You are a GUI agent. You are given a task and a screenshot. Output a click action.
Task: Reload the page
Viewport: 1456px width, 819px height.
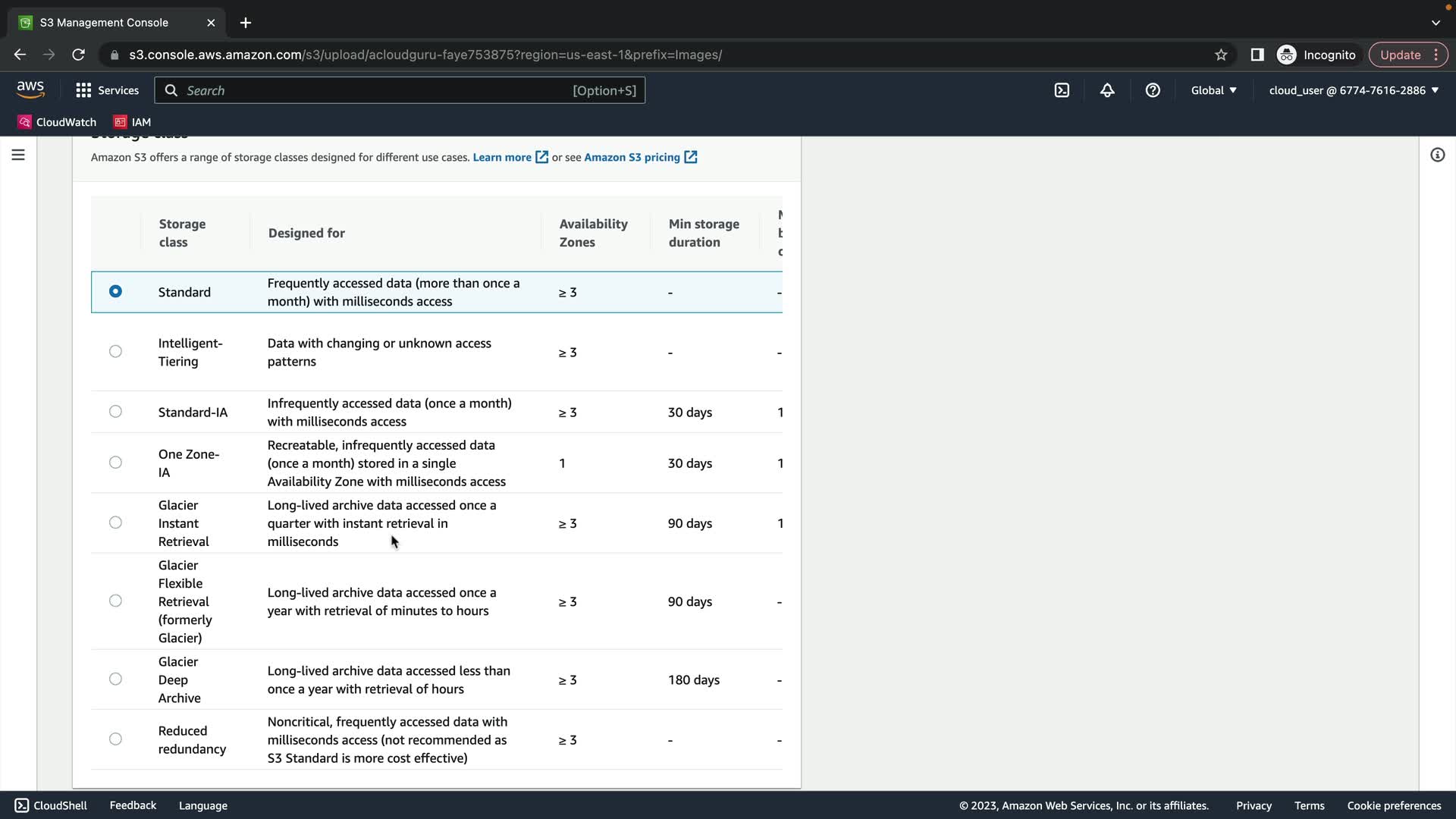(x=78, y=55)
